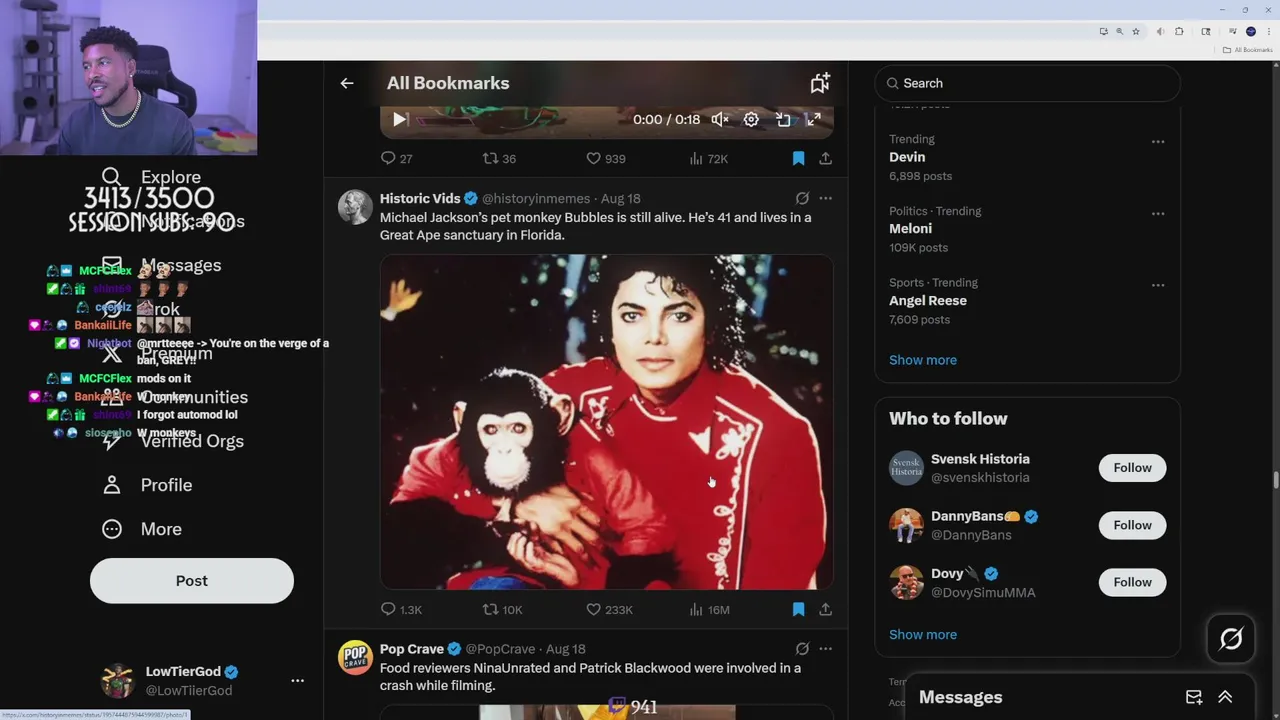Screen dimensions: 1280x720
Task: Unmute the video player
Action: tap(720, 119)
